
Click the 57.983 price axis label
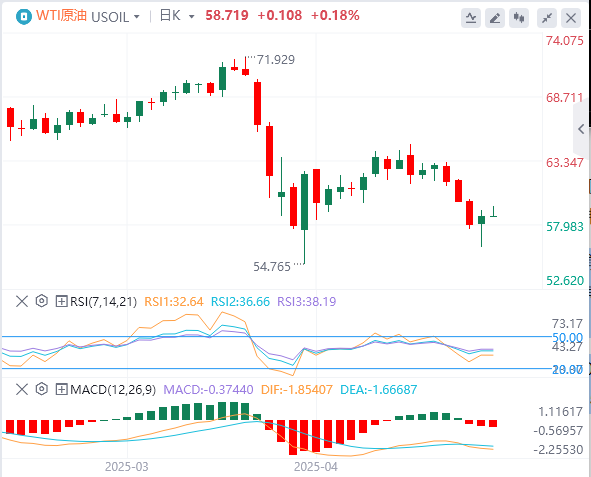tap(565, 227)
